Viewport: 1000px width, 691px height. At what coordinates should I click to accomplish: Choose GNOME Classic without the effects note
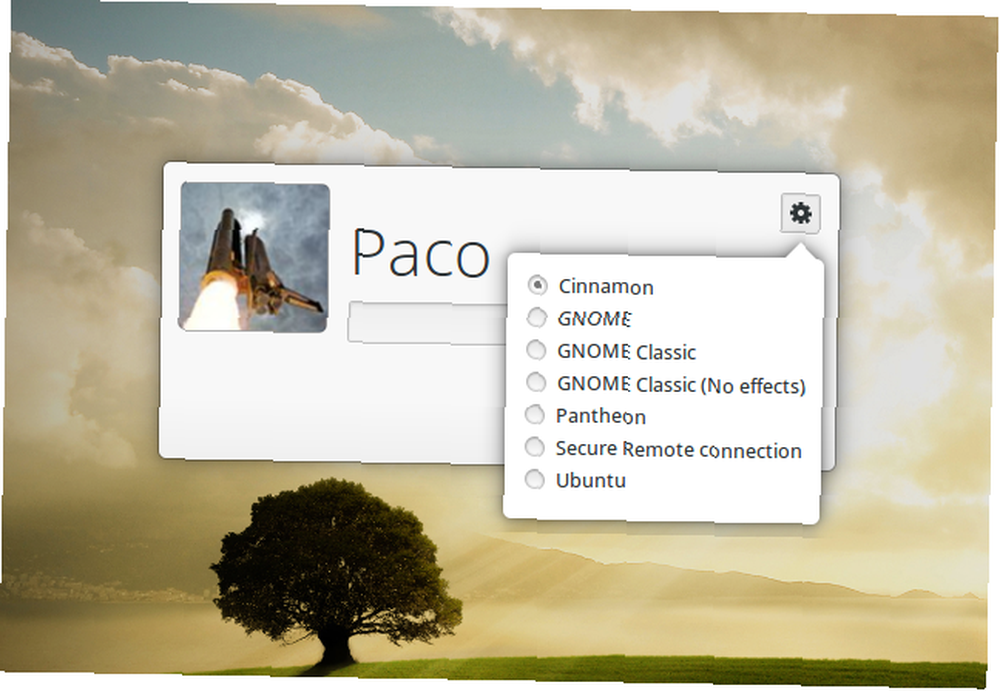536,350
